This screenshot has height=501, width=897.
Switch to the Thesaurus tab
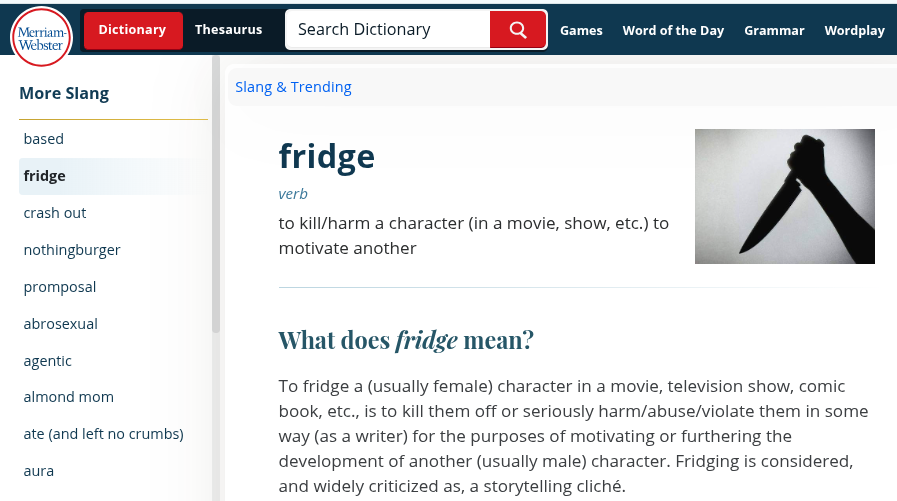point(228,30)
